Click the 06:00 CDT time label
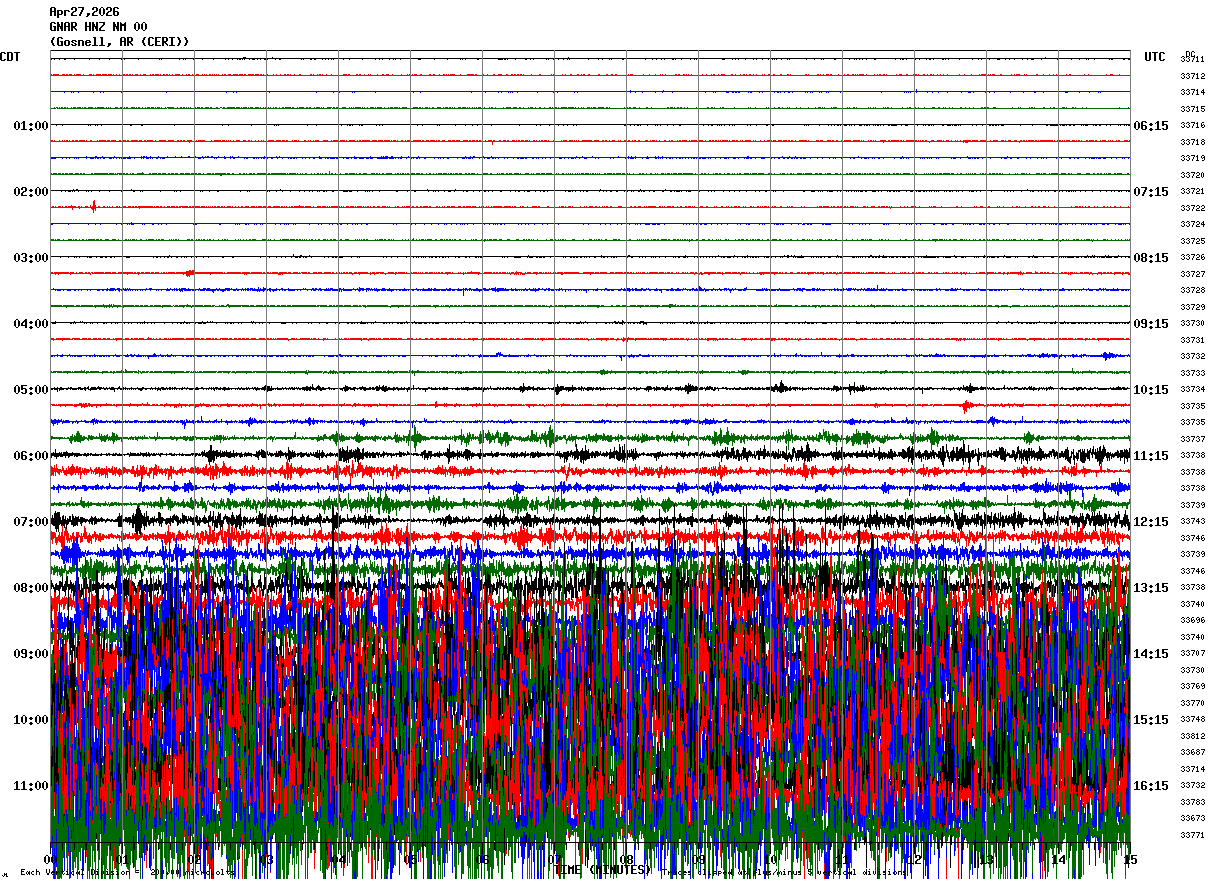This screenshot has width=1210, height=886. 31,456
